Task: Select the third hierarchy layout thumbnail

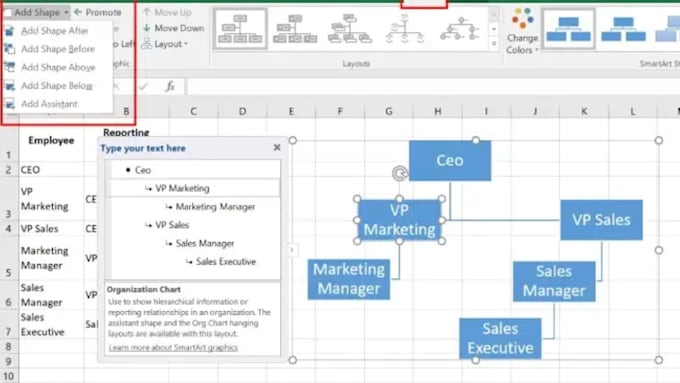Action: click(x=350, y=29)
